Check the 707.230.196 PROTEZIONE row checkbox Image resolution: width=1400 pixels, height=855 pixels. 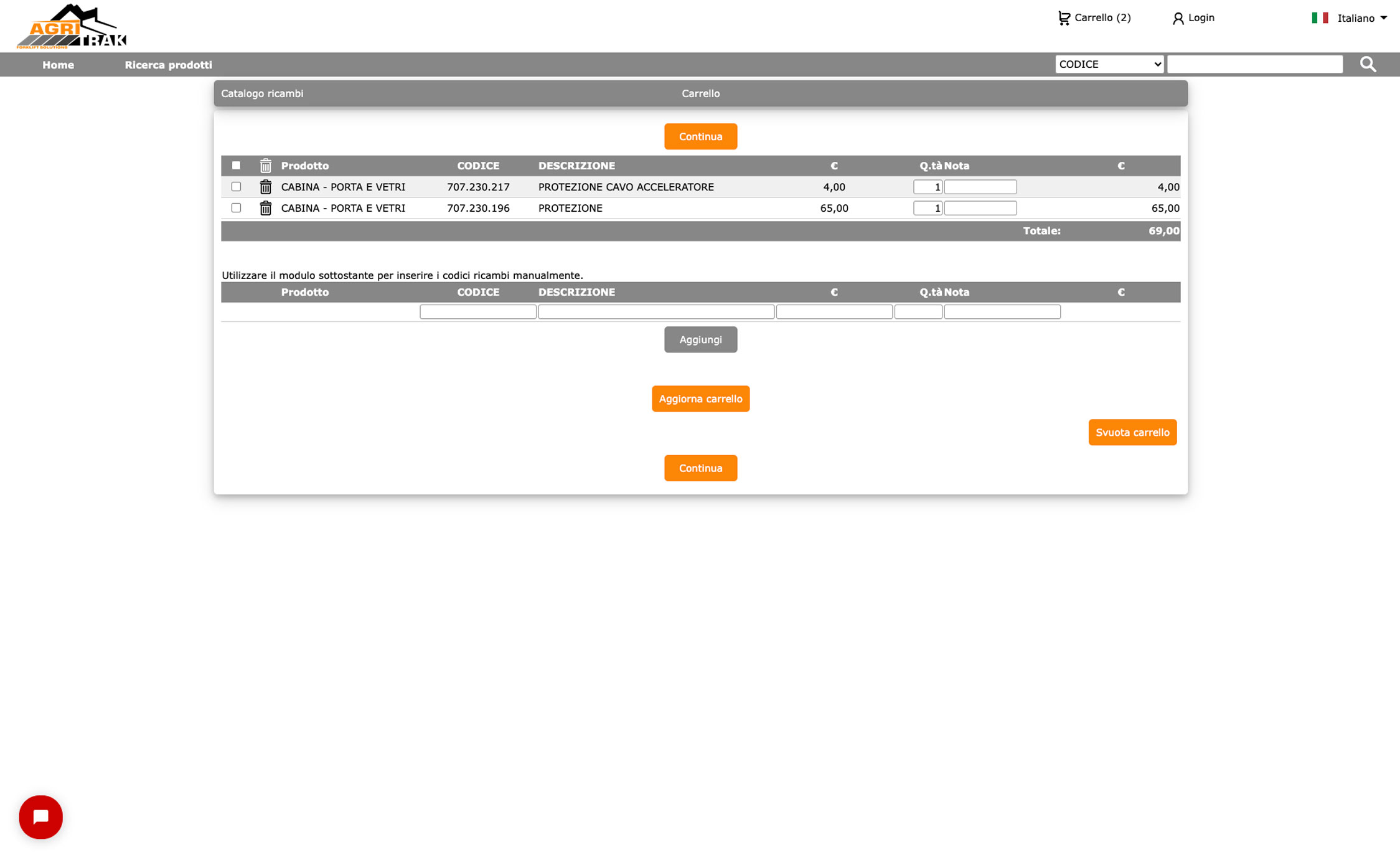click(236, 208)
